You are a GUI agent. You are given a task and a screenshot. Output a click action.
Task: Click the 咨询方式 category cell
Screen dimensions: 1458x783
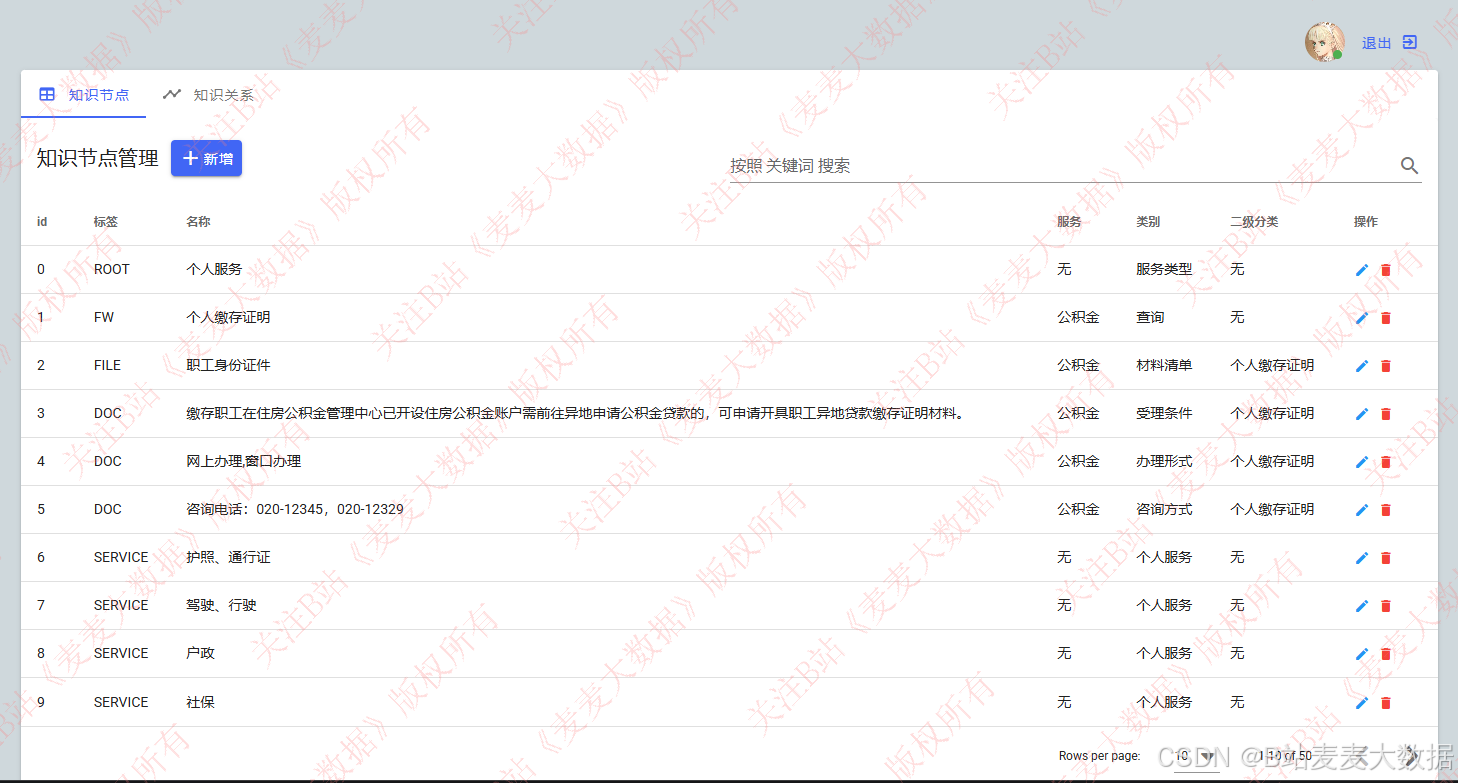[1164, 510]
